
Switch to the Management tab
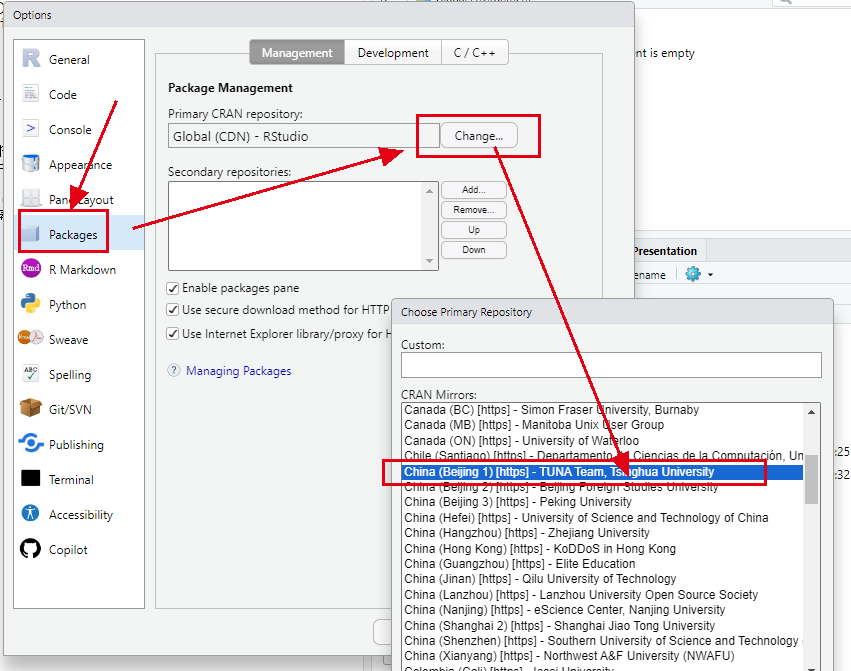(297, 53)
